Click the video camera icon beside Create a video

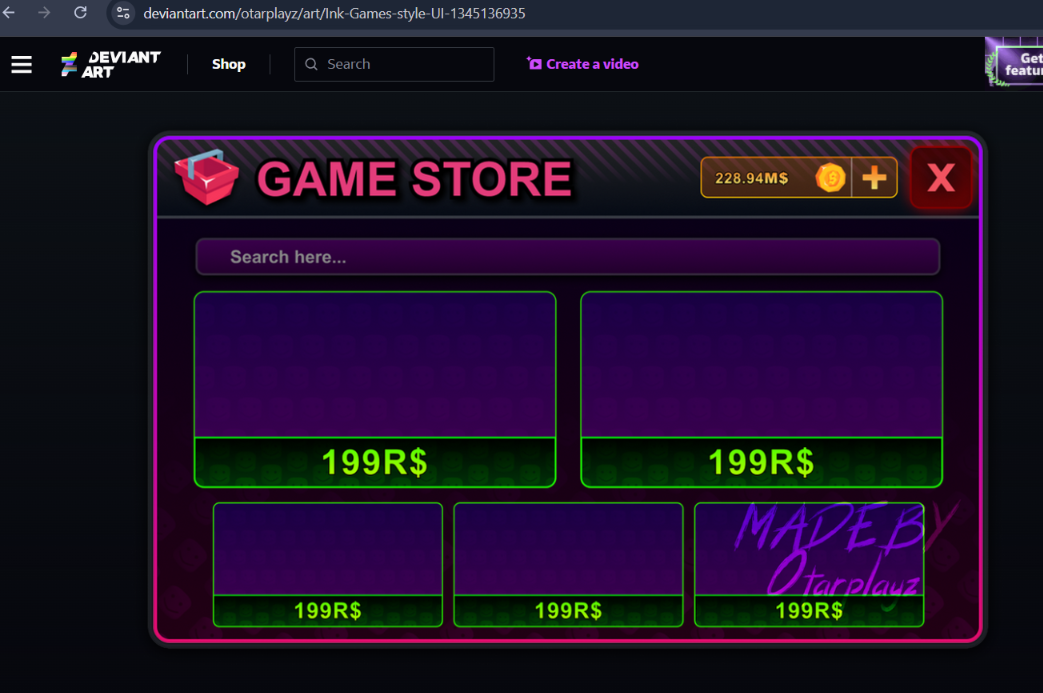tap(534, 63)
